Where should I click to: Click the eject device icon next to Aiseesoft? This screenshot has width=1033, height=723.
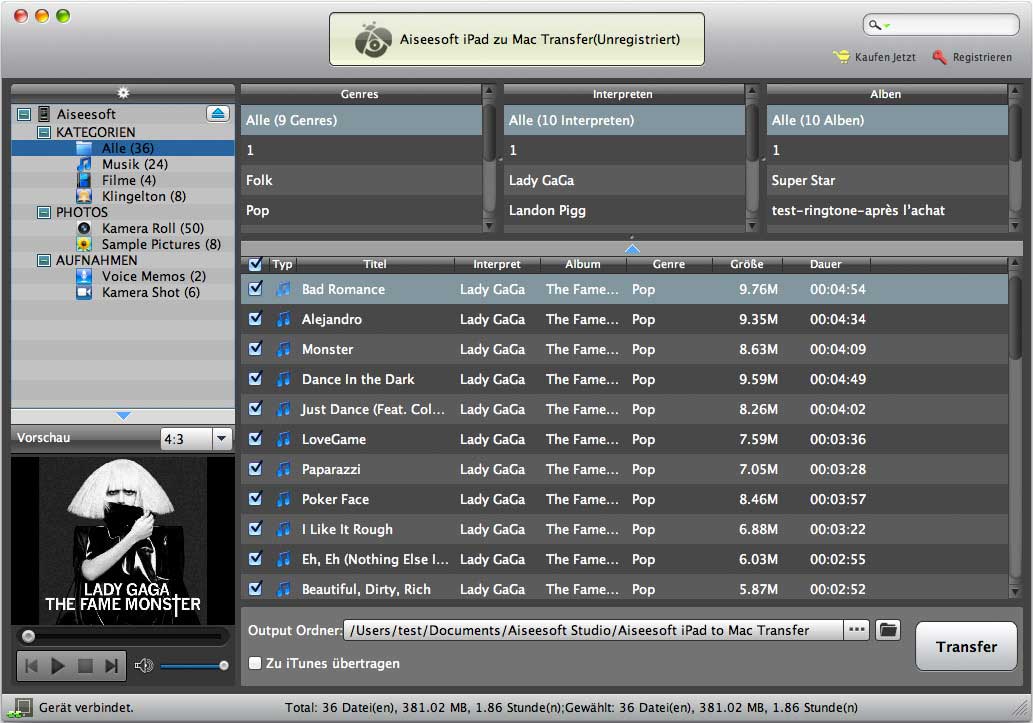[218, 113]
